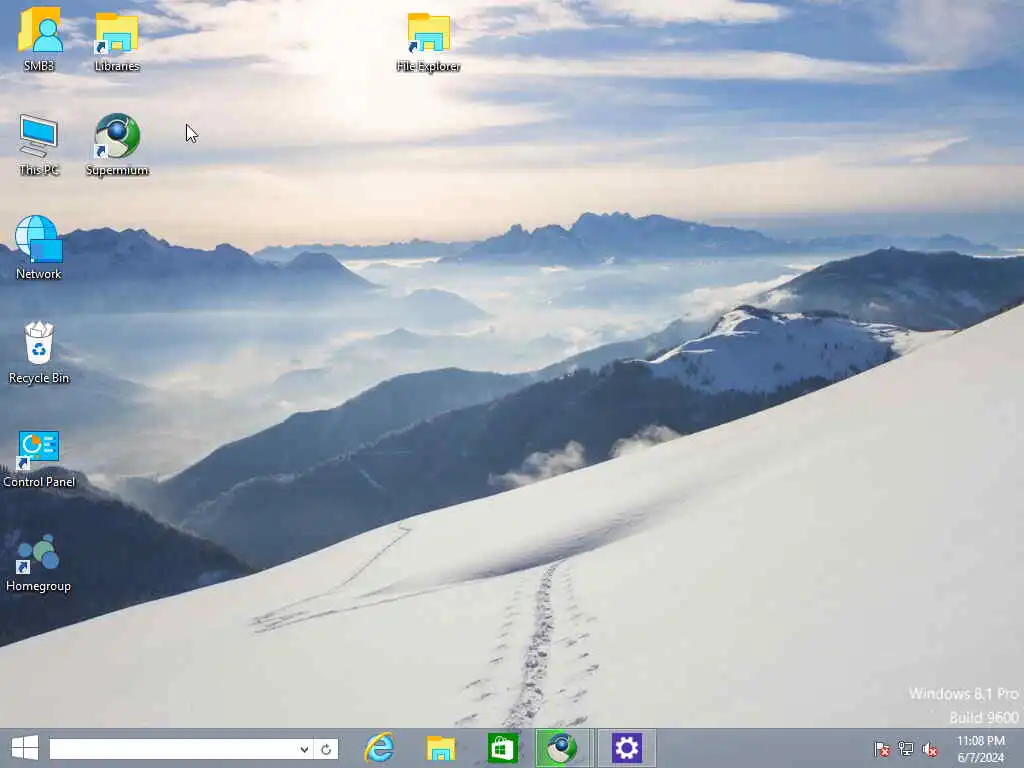
Task: Click the Supermium label text
Action: tap(118, 170)
